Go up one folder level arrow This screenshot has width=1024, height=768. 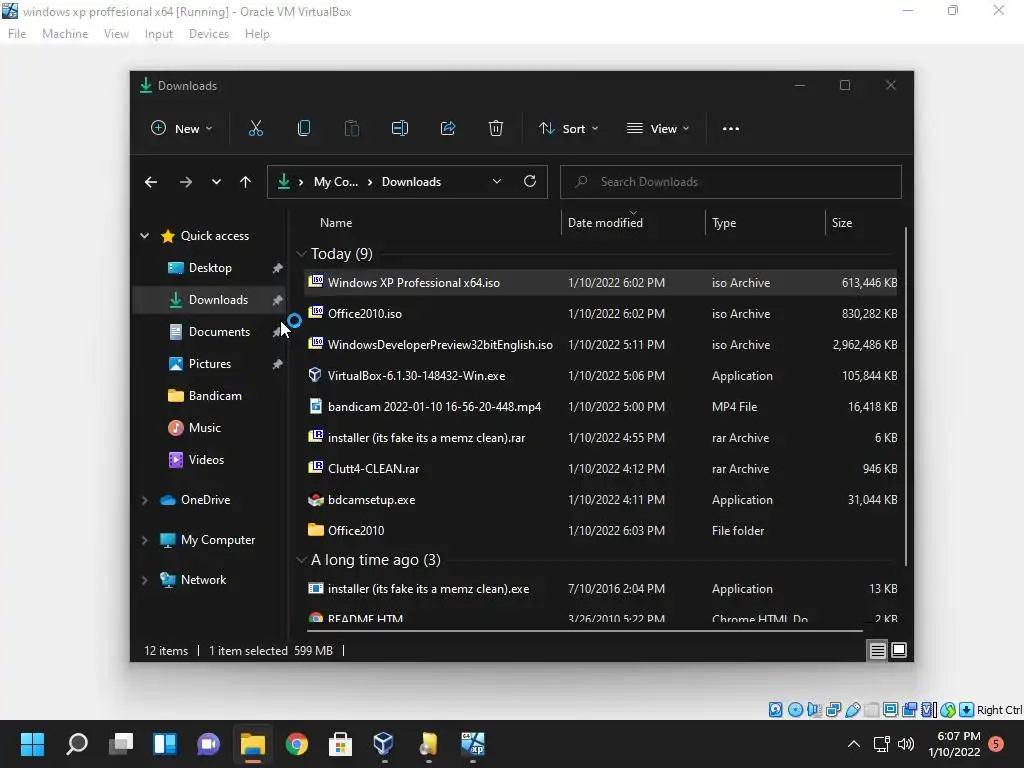click(x=246, y=182)
